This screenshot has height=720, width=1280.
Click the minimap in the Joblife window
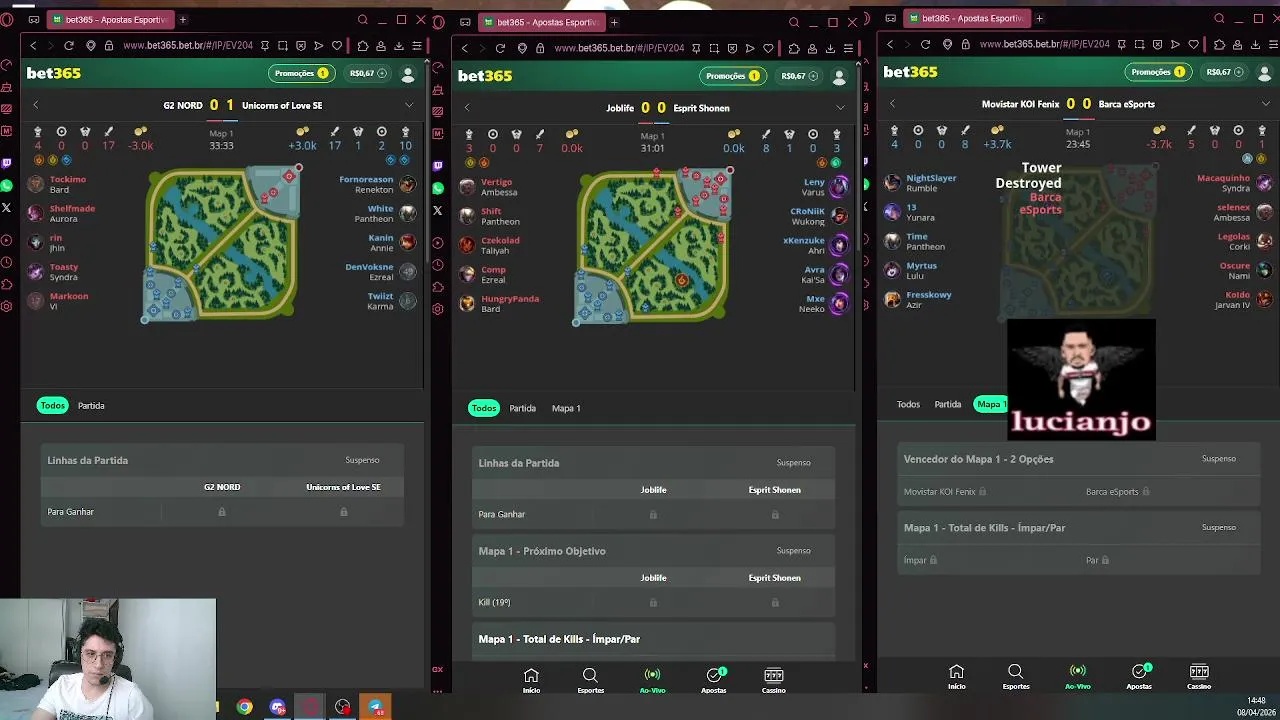pyautogui.click(x=653, y=245)
